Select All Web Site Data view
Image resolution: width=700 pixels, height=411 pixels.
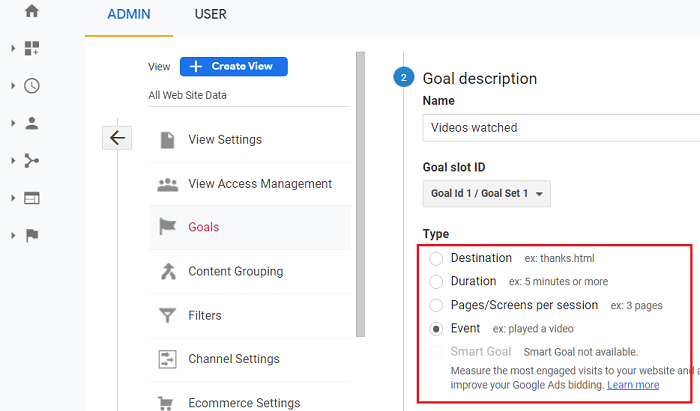[188, 95]
